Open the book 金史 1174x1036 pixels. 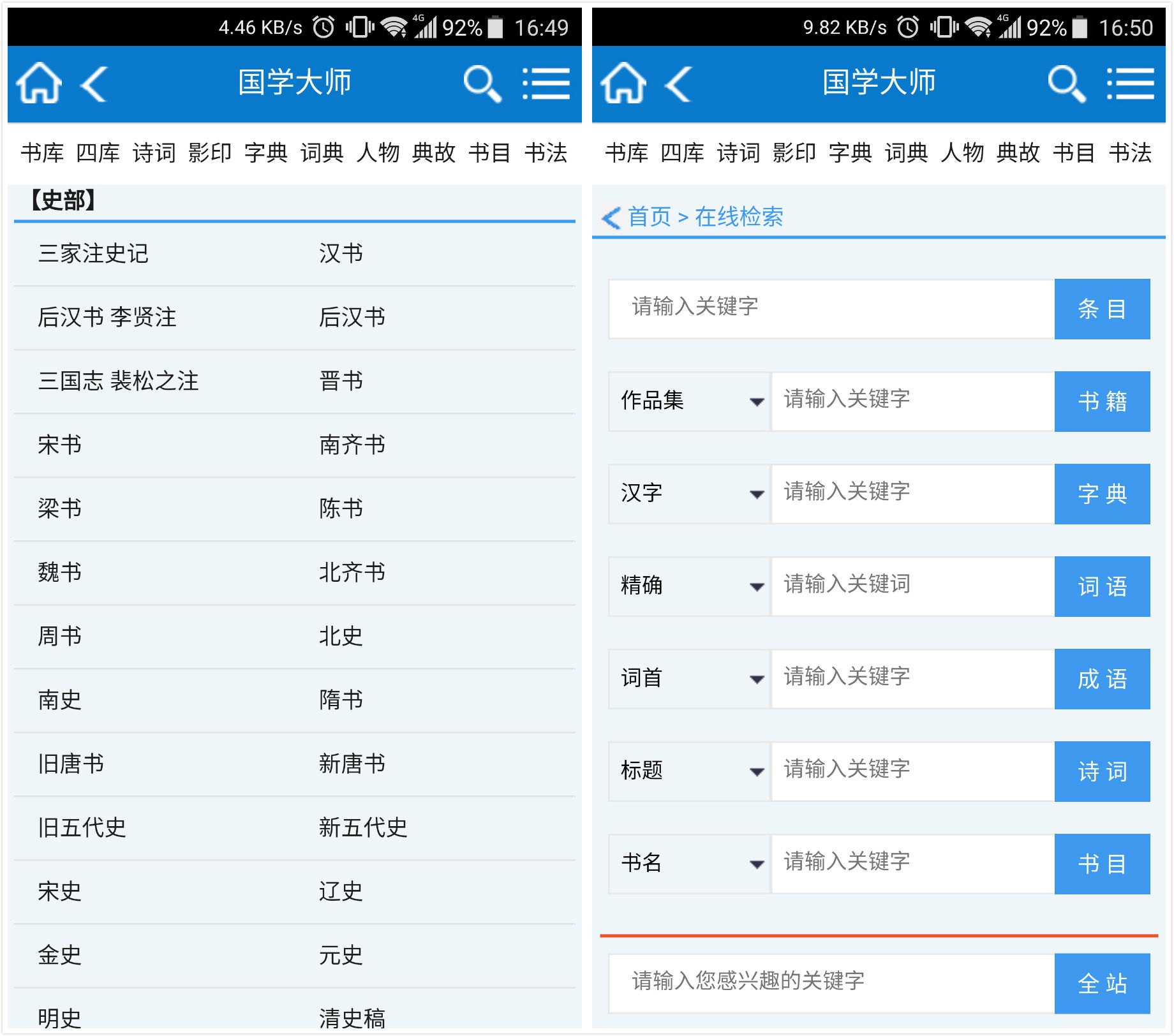[59, 956]
